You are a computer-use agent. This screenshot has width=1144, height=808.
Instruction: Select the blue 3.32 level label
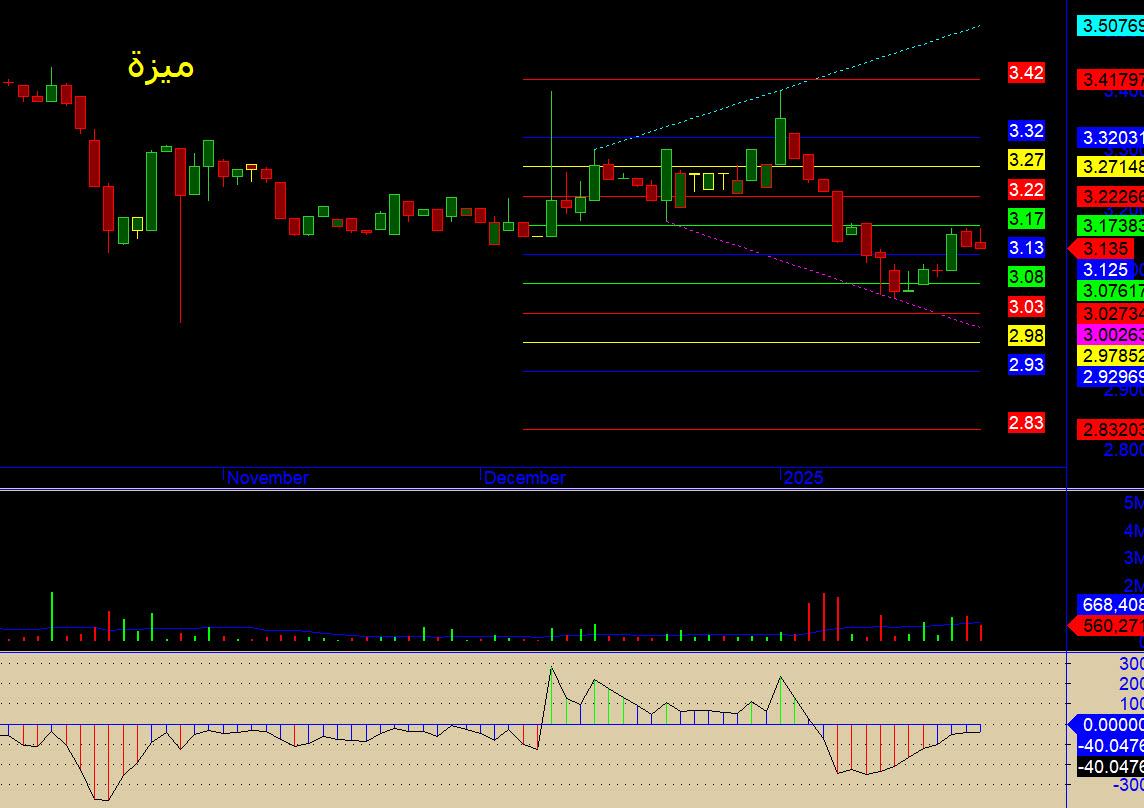click(x=1026, y=131)
